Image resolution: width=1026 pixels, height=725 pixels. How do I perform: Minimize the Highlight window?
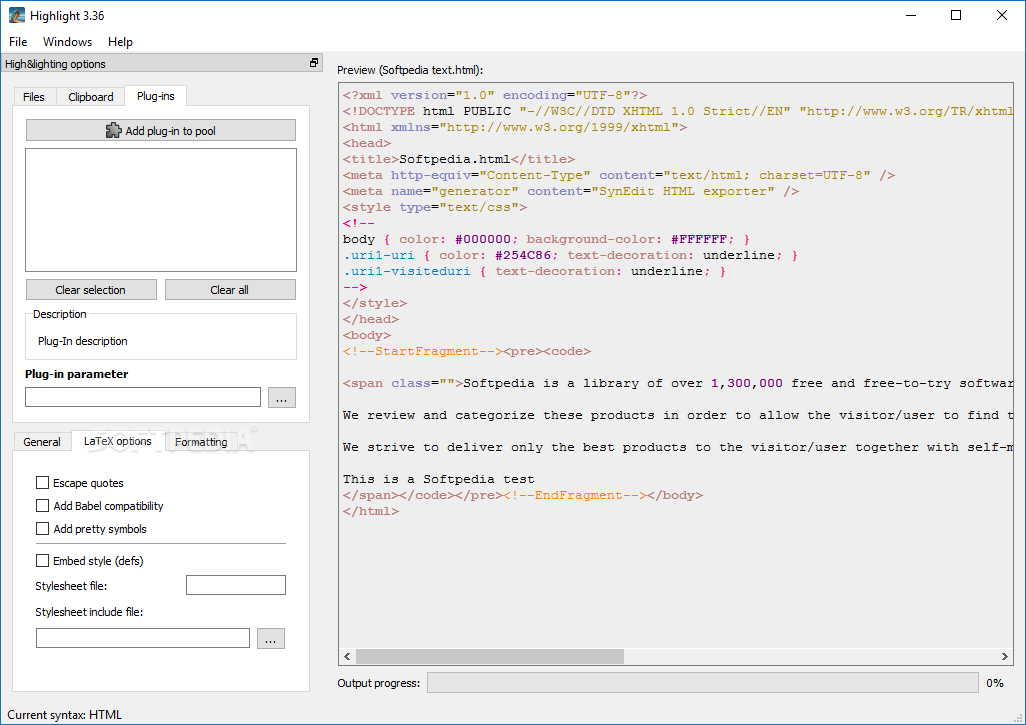[x=910, y=15]
